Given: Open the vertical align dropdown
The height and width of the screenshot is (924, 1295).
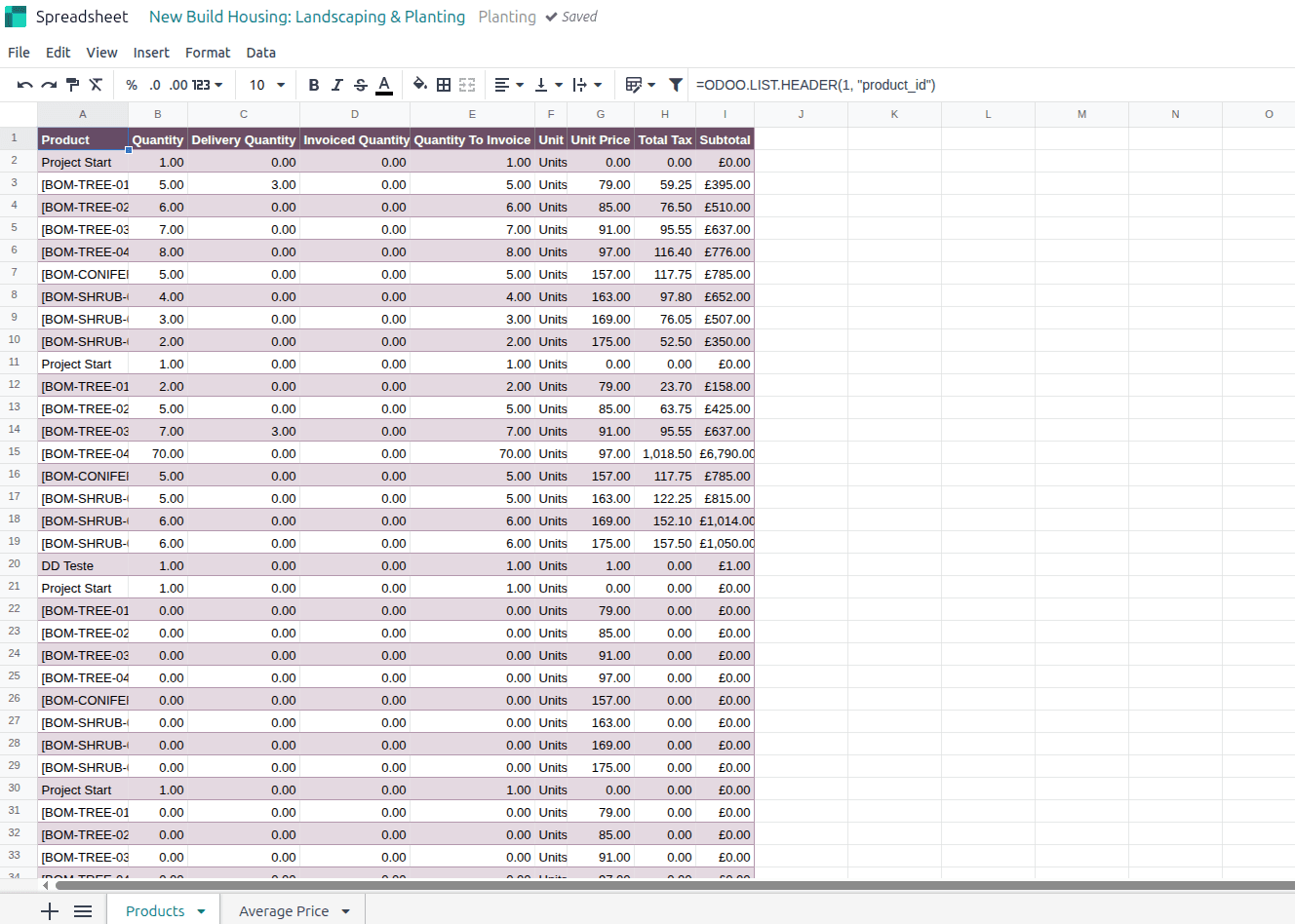Looking at the screenshot, I should (x=548, y=85).
